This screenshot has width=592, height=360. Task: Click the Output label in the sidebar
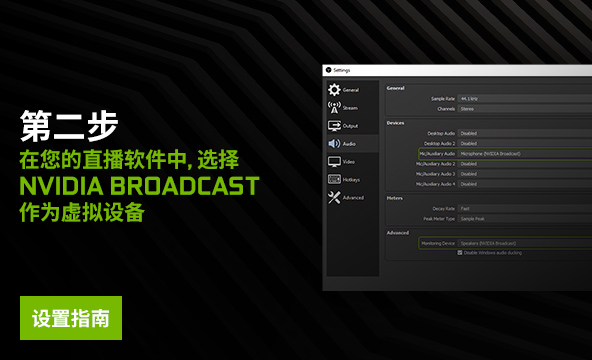click(350, 126)
